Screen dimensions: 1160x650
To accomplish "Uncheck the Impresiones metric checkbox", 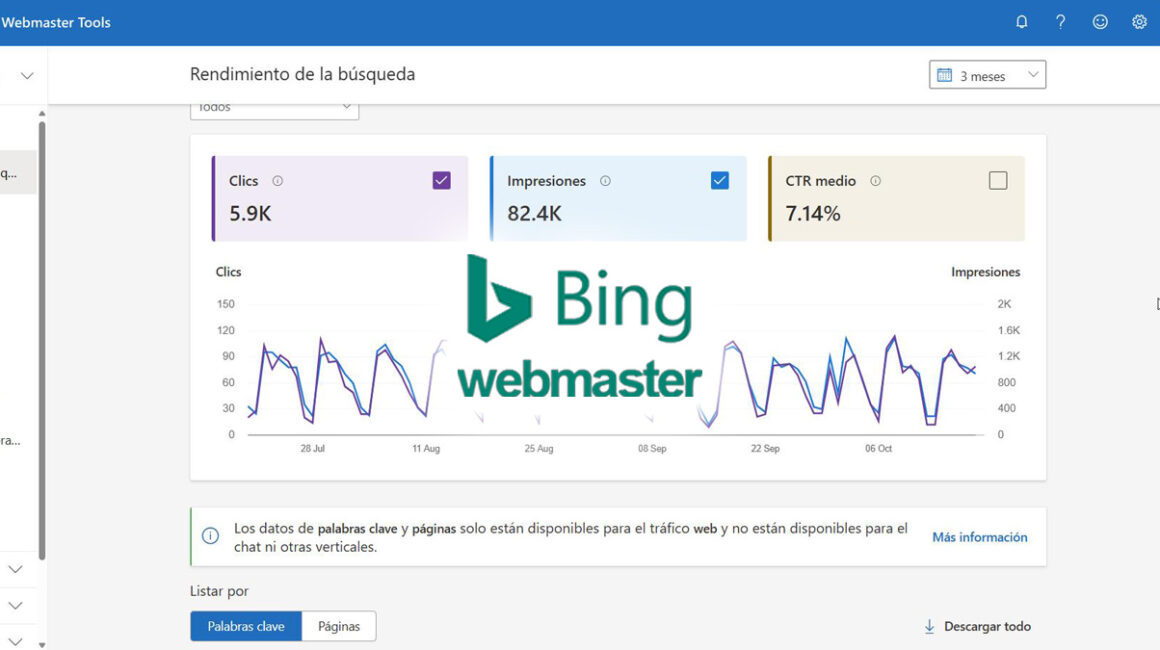I will pyautogui.click(x=719, y=180).
